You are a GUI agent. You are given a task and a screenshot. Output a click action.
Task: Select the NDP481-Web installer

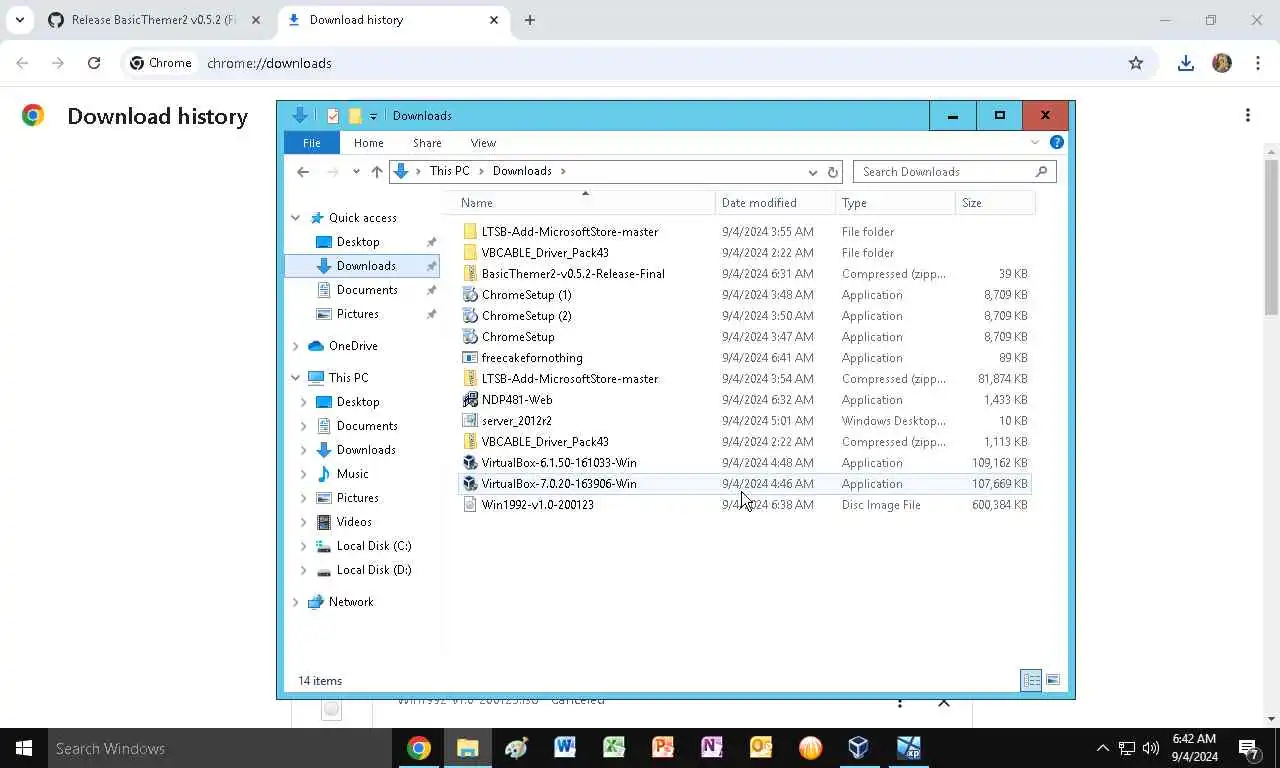tap(745, 400)
